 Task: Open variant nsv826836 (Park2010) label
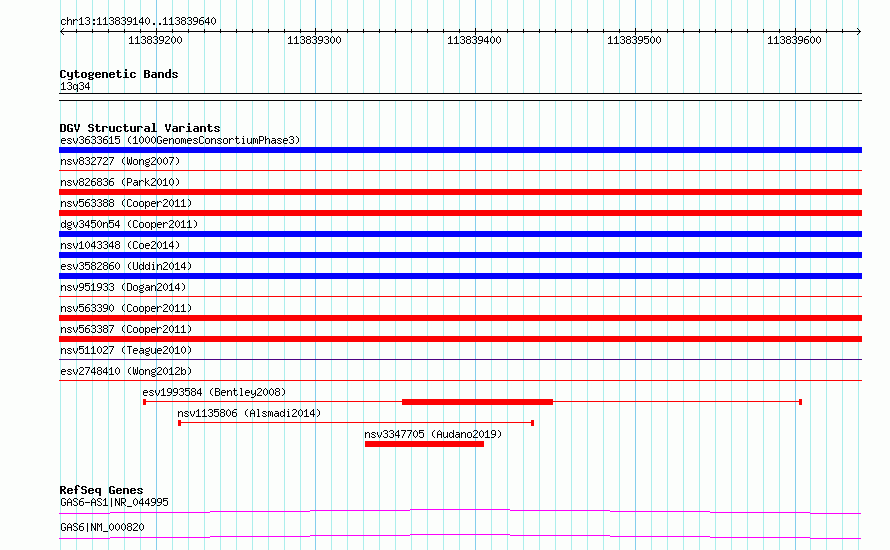coord(120,182)
